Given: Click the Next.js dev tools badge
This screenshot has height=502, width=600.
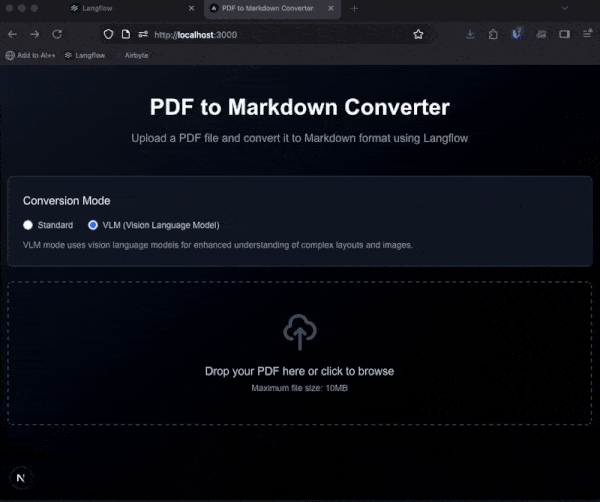Looking at the screenshot, I should pos(22,478).
